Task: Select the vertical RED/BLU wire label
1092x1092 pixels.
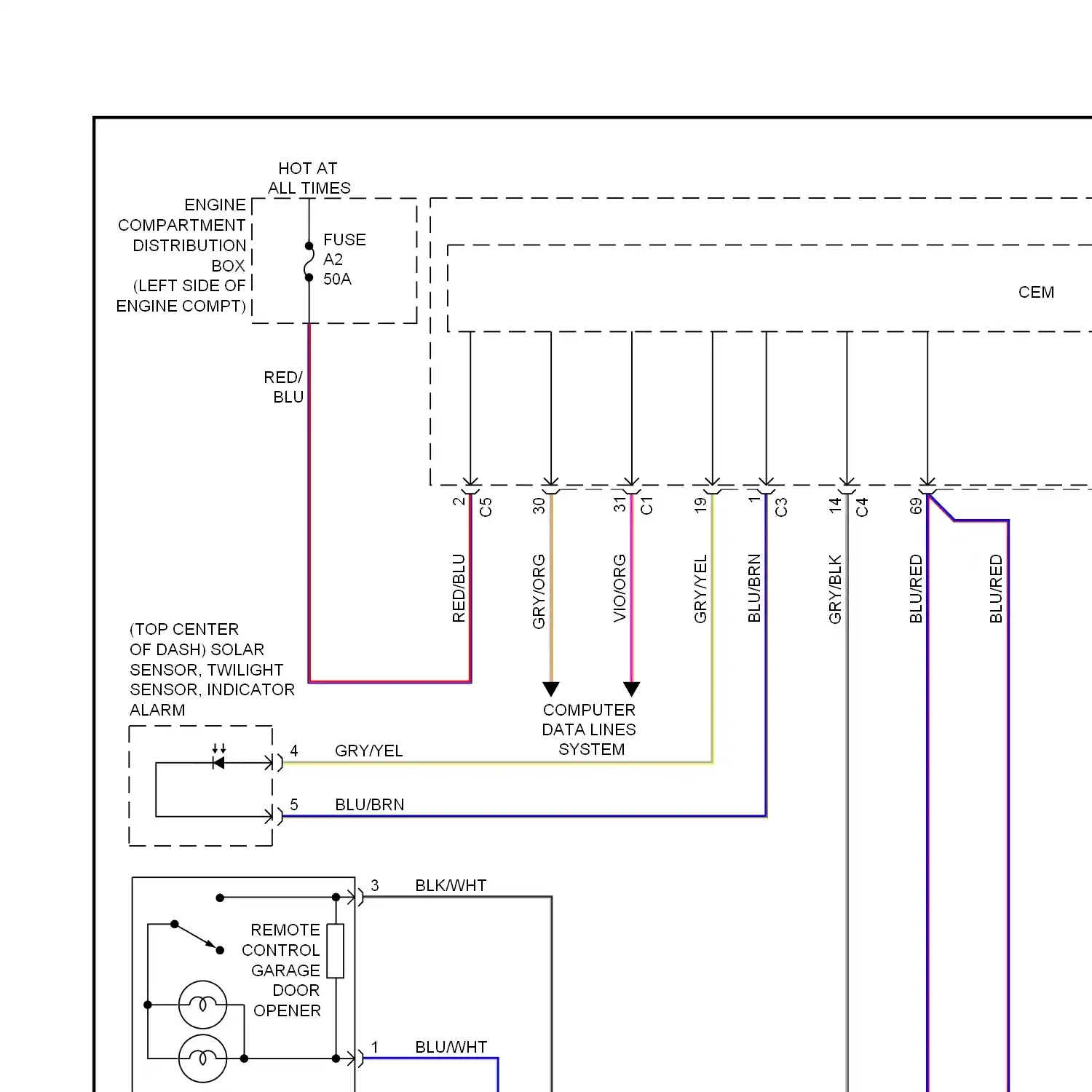Action: point(459,588)
